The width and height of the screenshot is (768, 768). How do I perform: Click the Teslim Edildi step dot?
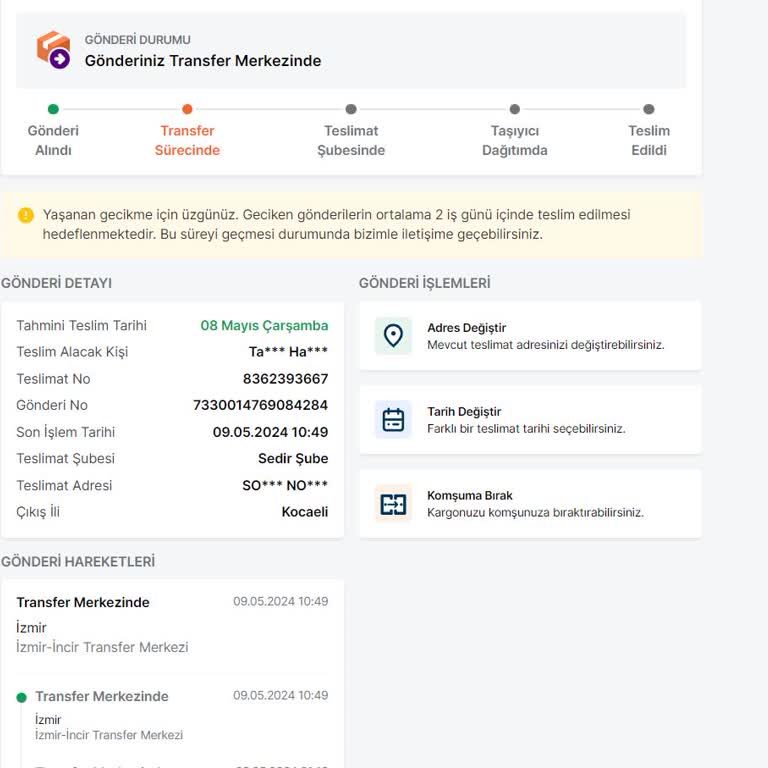pyautogui.click(x=649, y=110)
